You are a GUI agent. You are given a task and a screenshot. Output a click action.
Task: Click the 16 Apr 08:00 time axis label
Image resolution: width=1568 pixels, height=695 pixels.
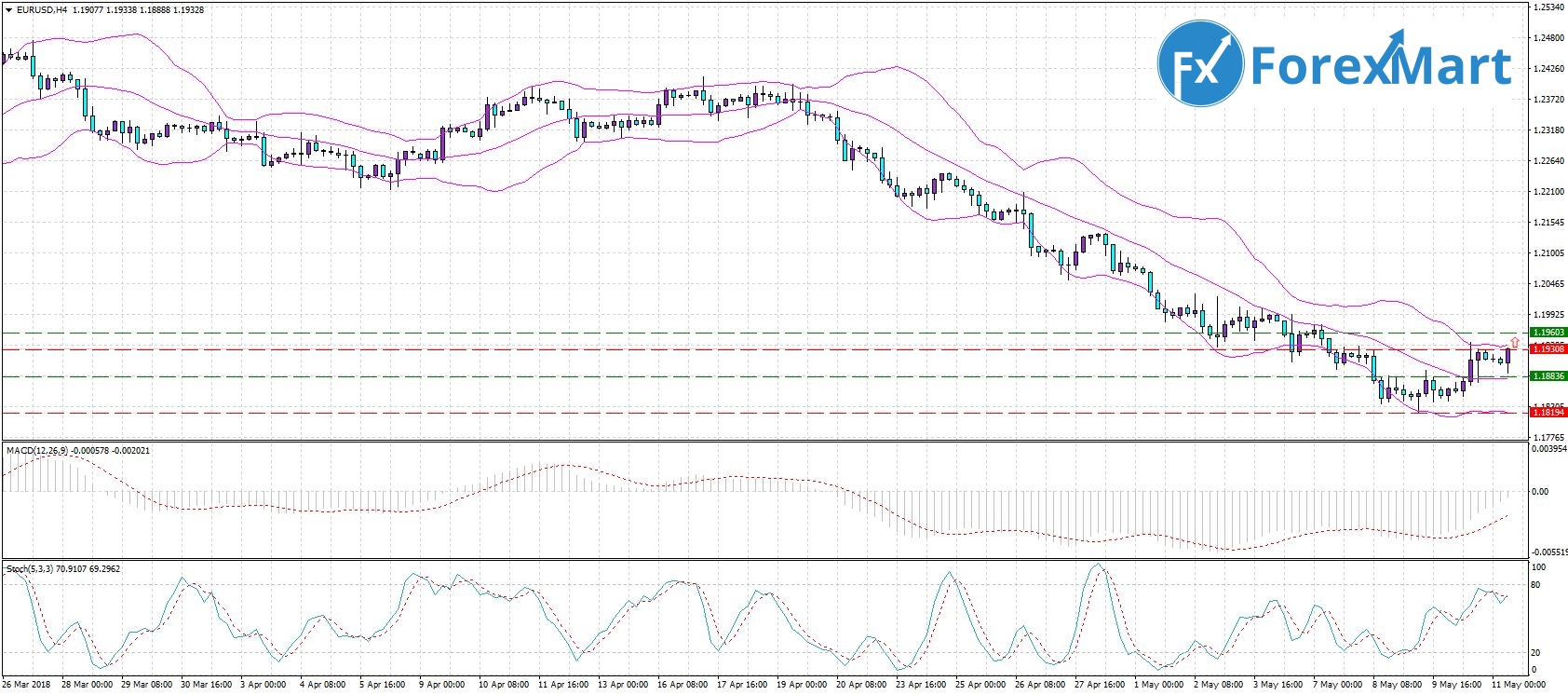683,685
